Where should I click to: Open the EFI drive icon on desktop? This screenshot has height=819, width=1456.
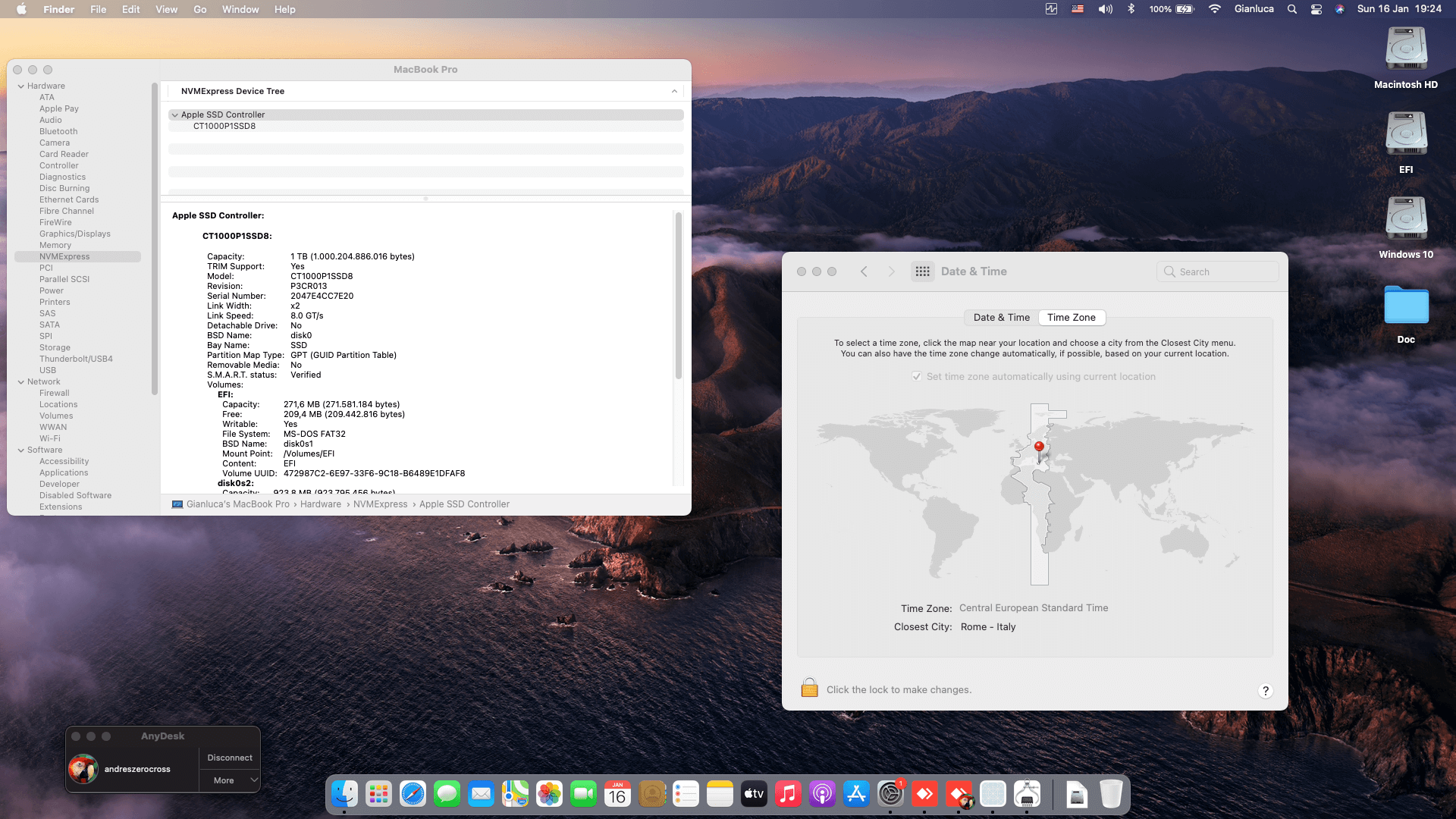(x=1406, y=134)
